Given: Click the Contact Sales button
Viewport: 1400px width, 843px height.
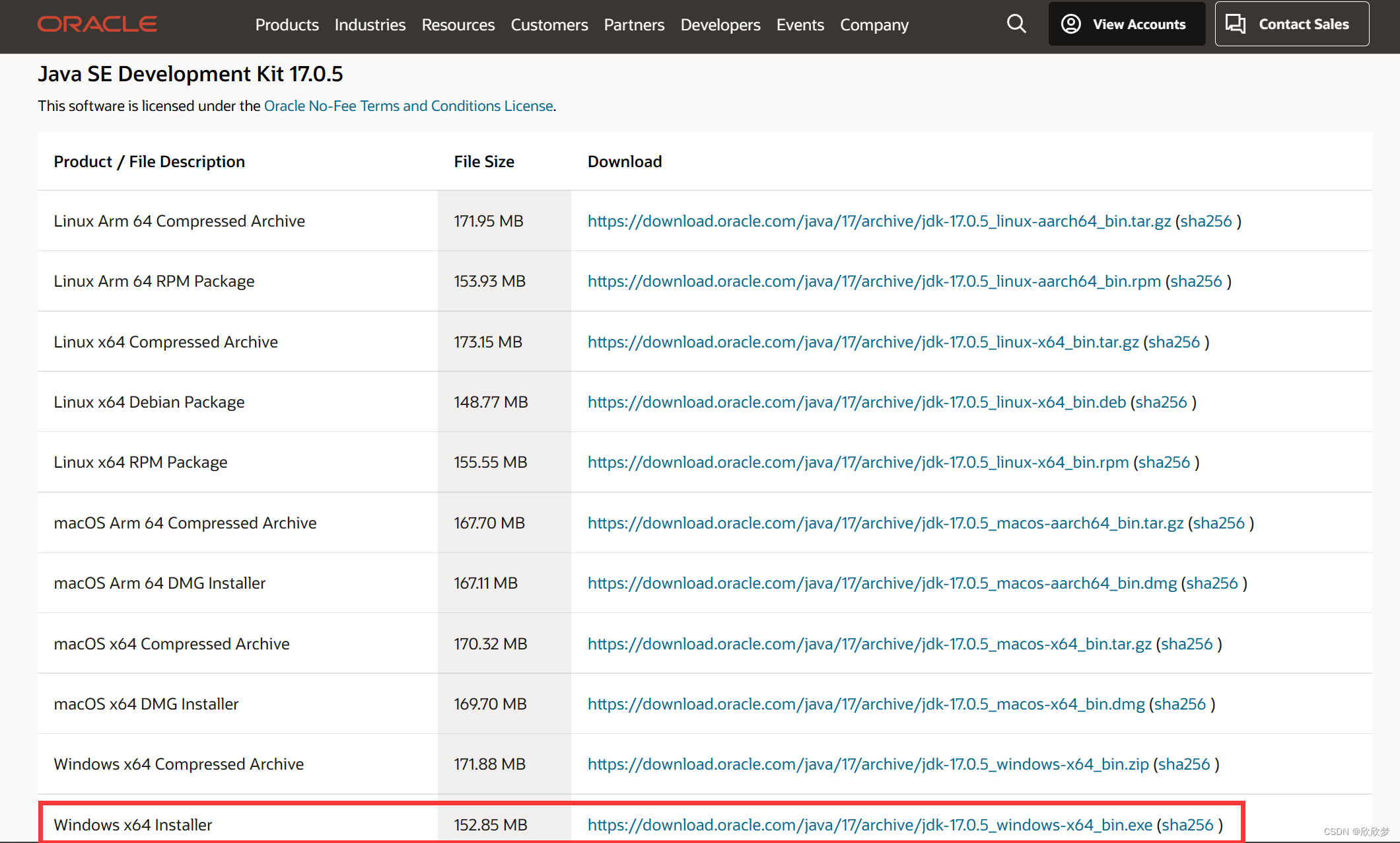Looking at the screenshot, I should tap(1292, 24).
